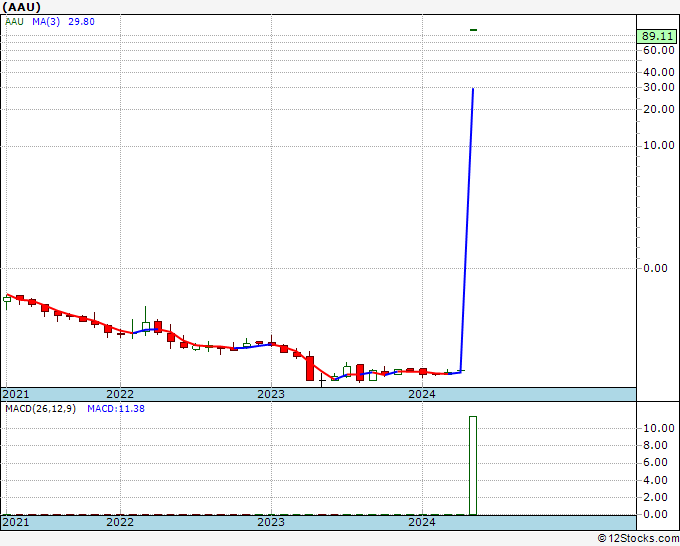The image size is (680, 546).
Task: Click the large red candlestick in early 2023
Action: 310,368
